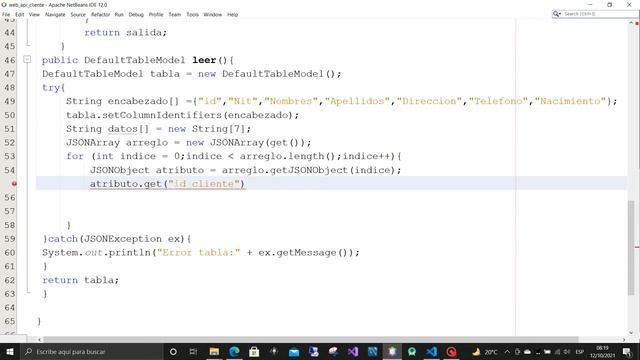640x360 pixels.
Task: Open the Run menu
Action: [119, 14]
